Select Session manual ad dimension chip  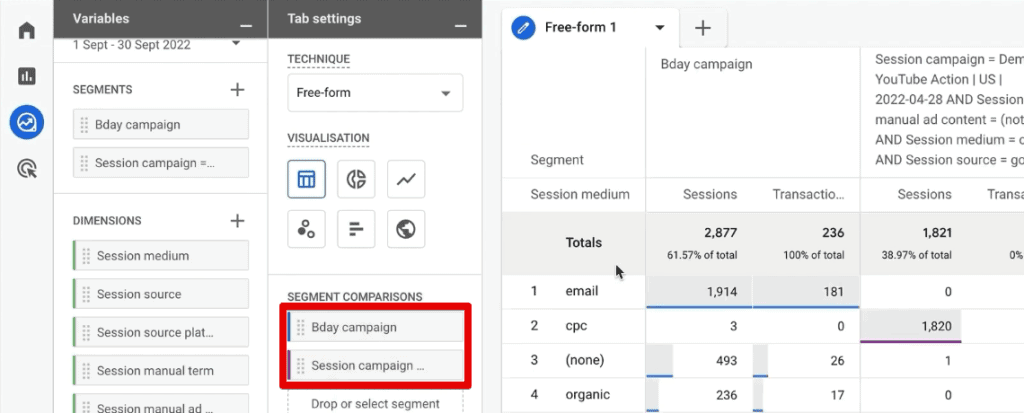coord(161,404)
